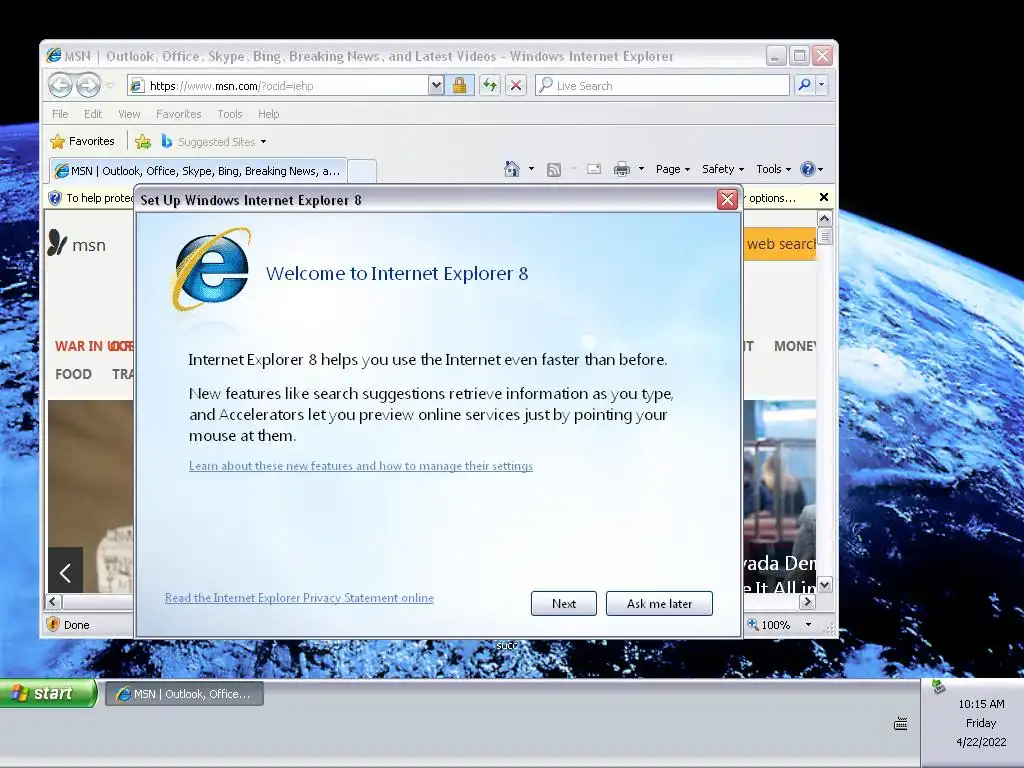
Task: Click the taskbar clock 10:15 AM
Action: pyautogui.click(x=981, y=704)
